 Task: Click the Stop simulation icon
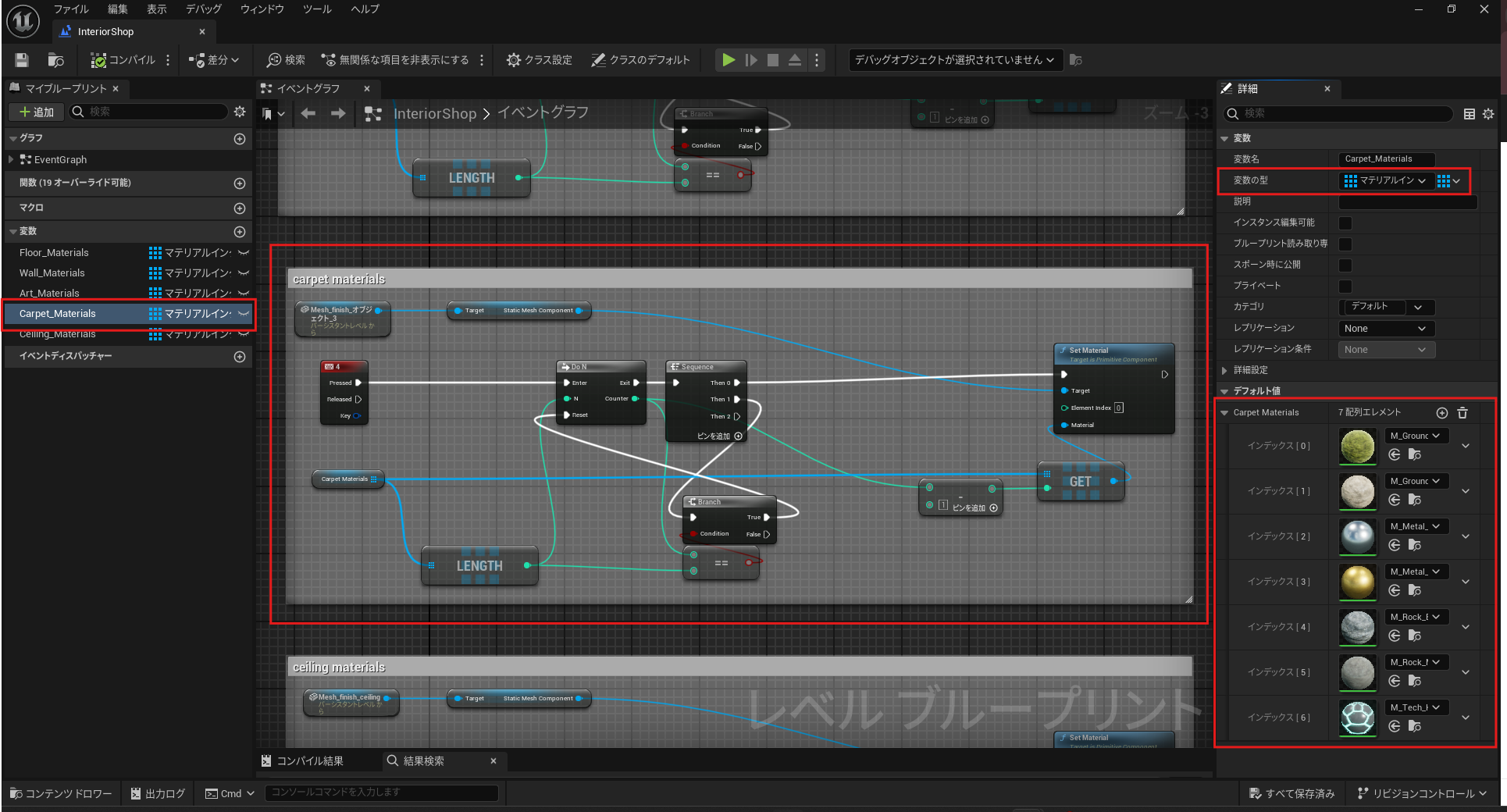772,60
